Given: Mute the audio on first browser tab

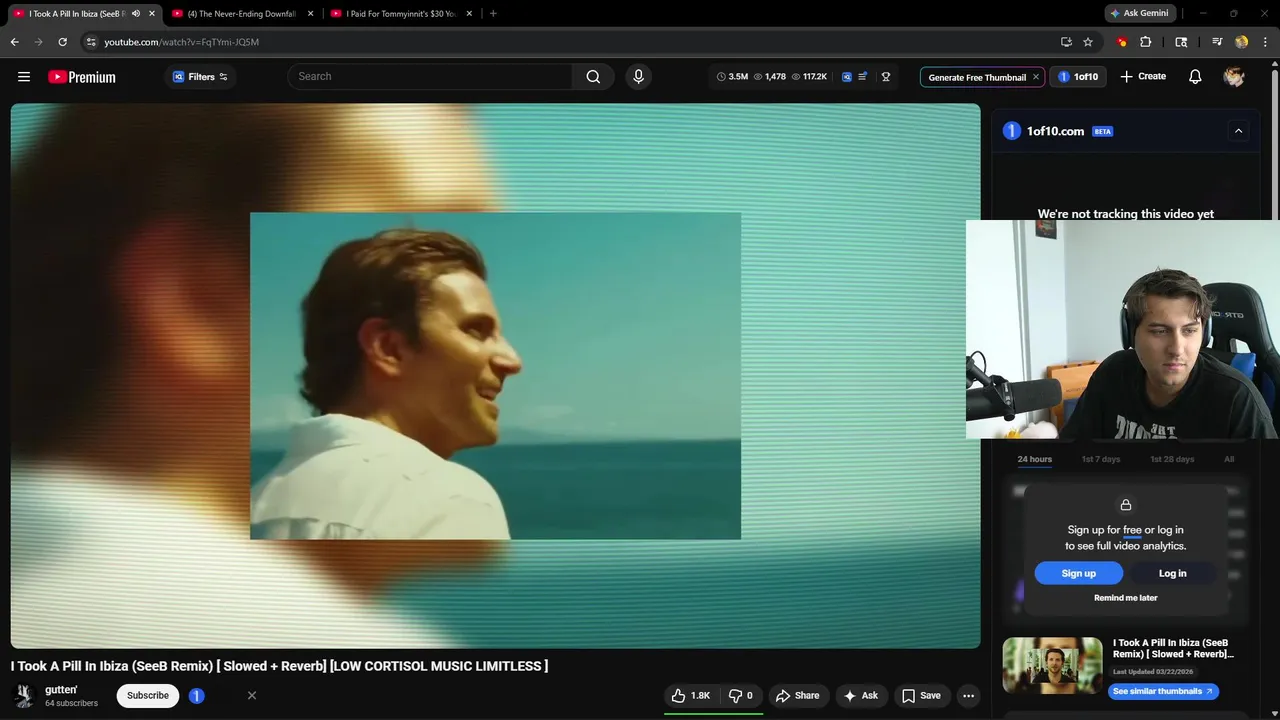Looking at the screenshot, I should [136, 14].
